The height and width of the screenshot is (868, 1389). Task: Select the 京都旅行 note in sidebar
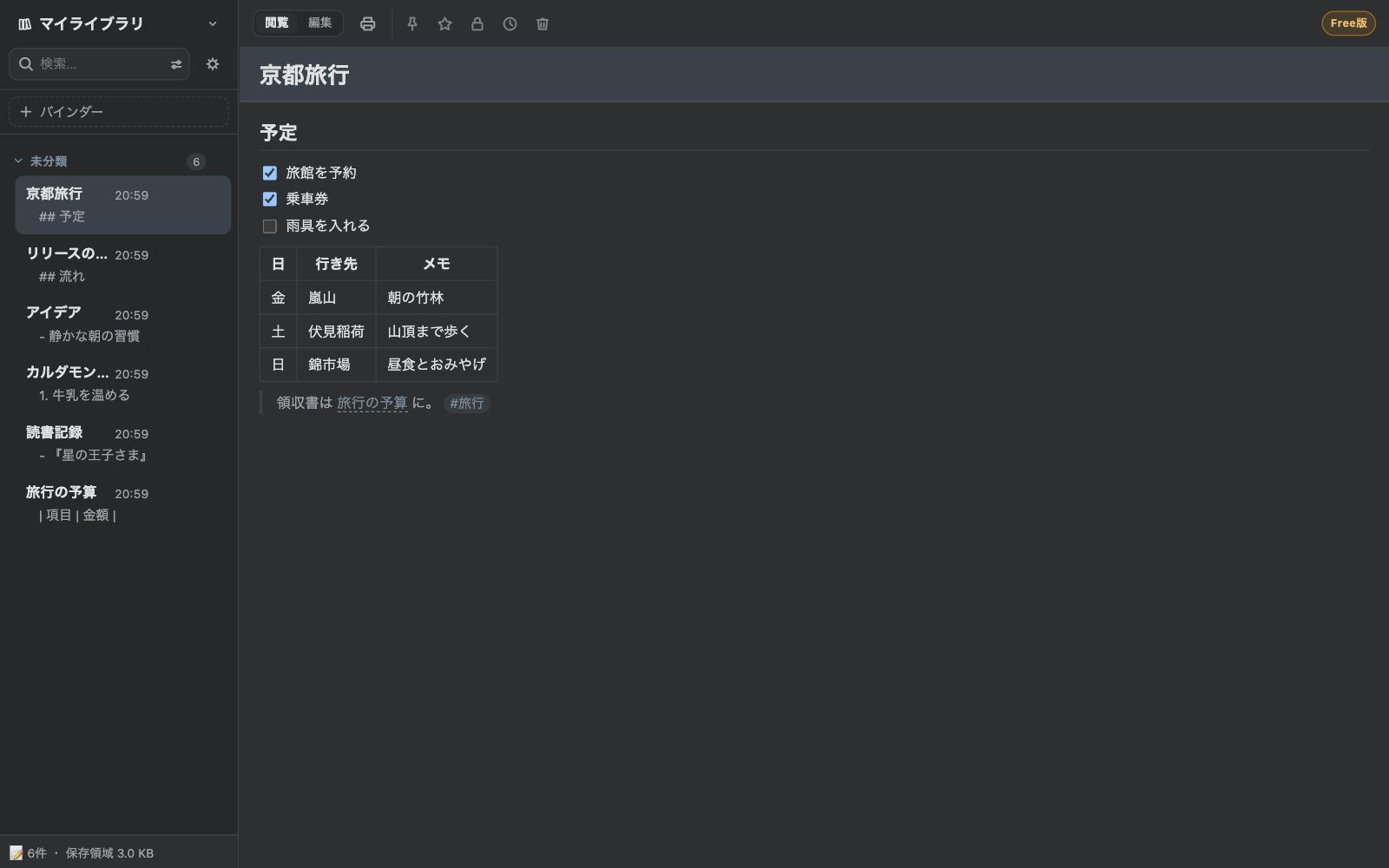[123, 205]
